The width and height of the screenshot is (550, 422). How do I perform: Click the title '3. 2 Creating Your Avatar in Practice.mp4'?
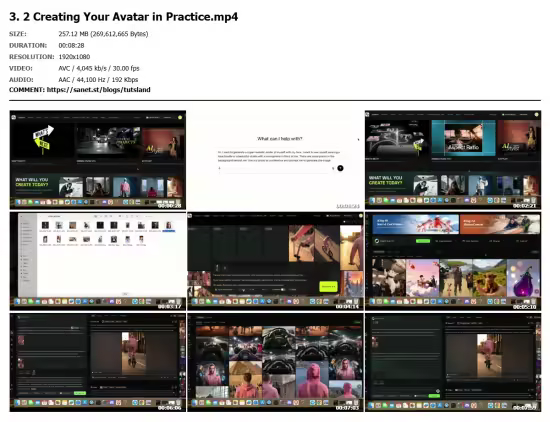123,17
